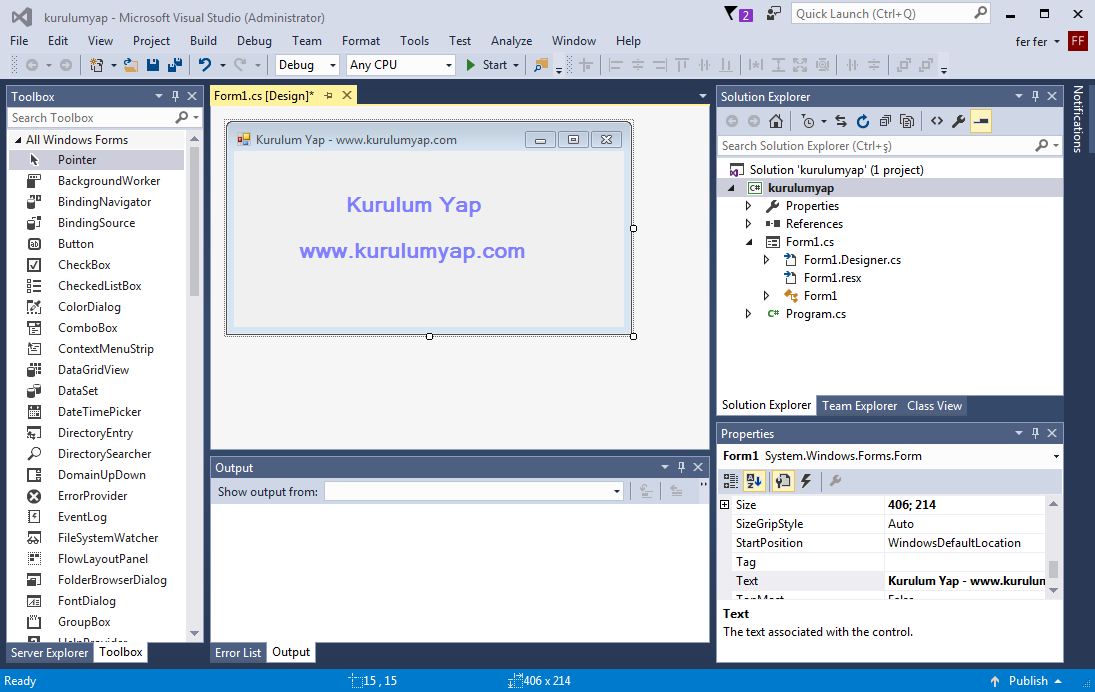Click the Save file toolbar icon
The image size is (1095, 692).
(153, 65)
